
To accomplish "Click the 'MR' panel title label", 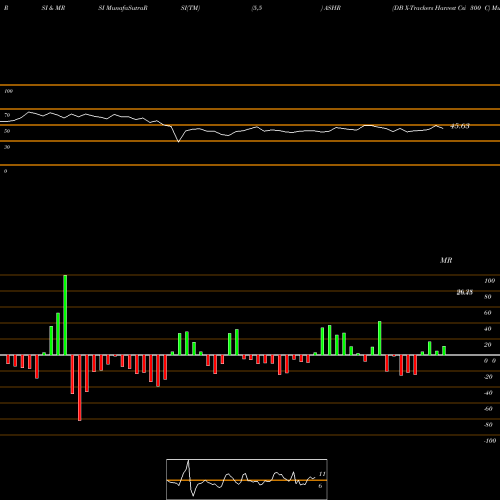I will pos(446,260).
